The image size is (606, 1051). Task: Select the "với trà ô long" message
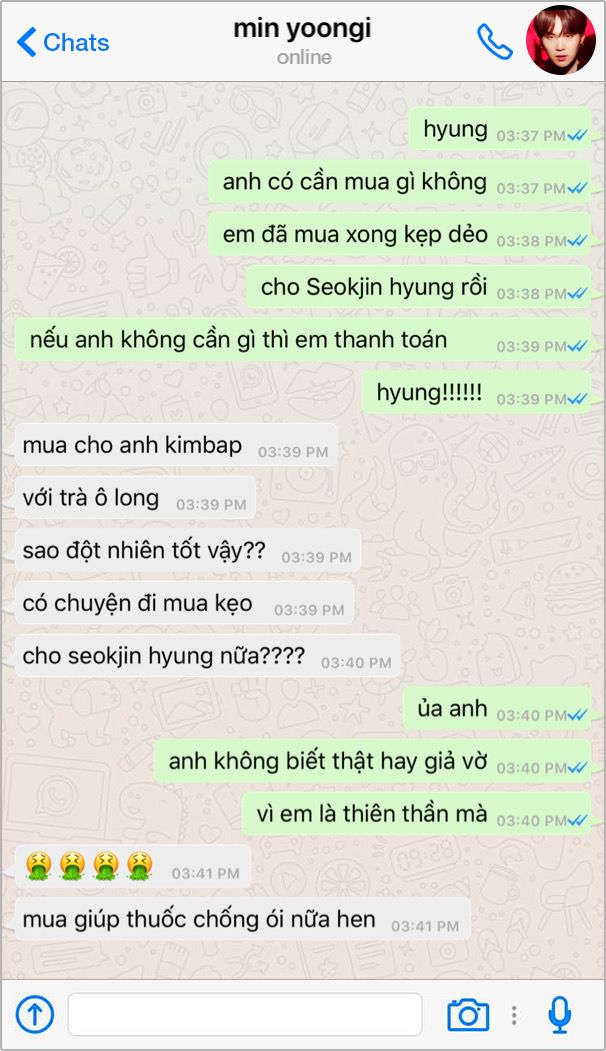(x=135, y=498)
